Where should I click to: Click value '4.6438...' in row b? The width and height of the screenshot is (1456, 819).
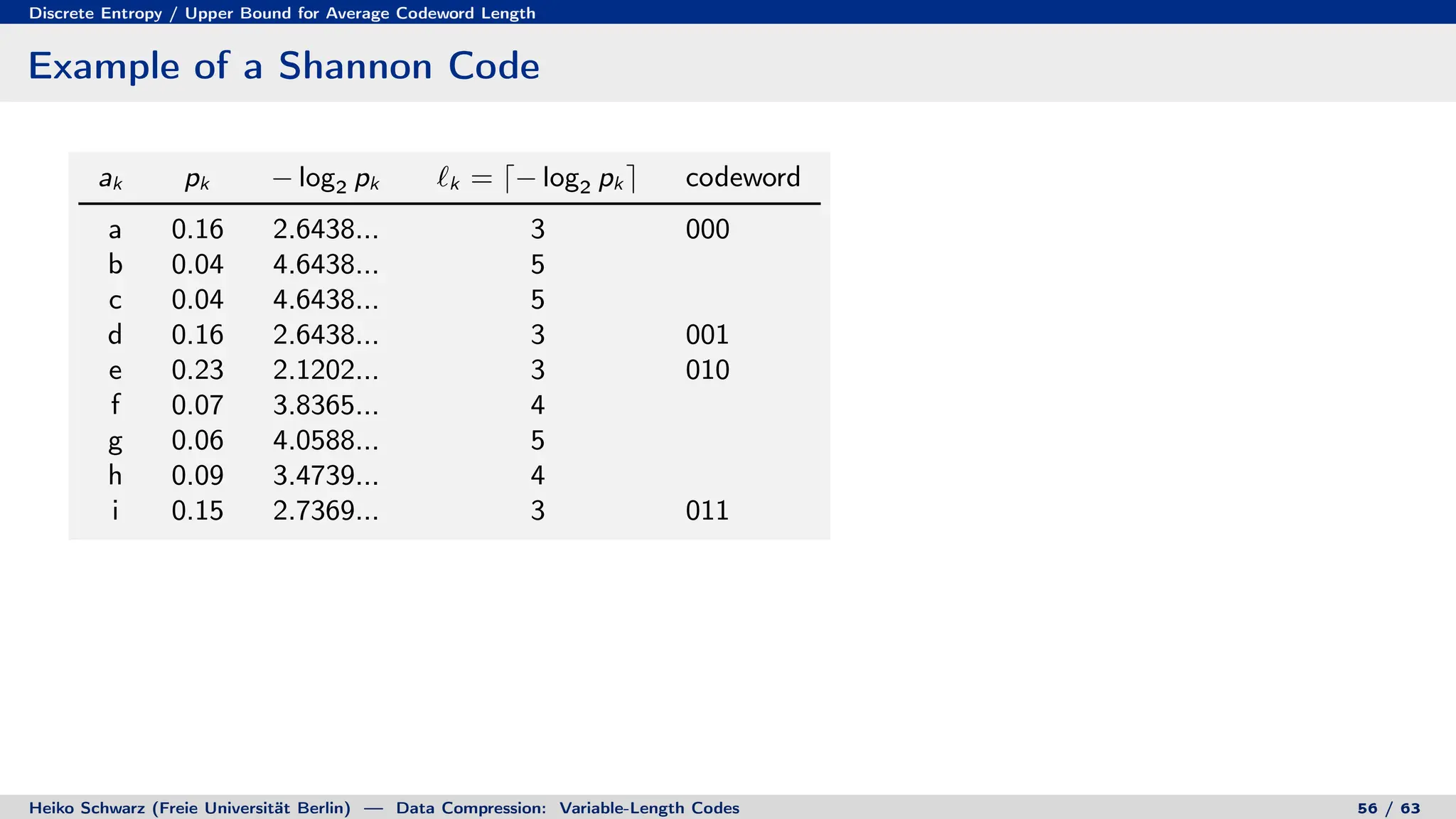click(x=326, y=264)
